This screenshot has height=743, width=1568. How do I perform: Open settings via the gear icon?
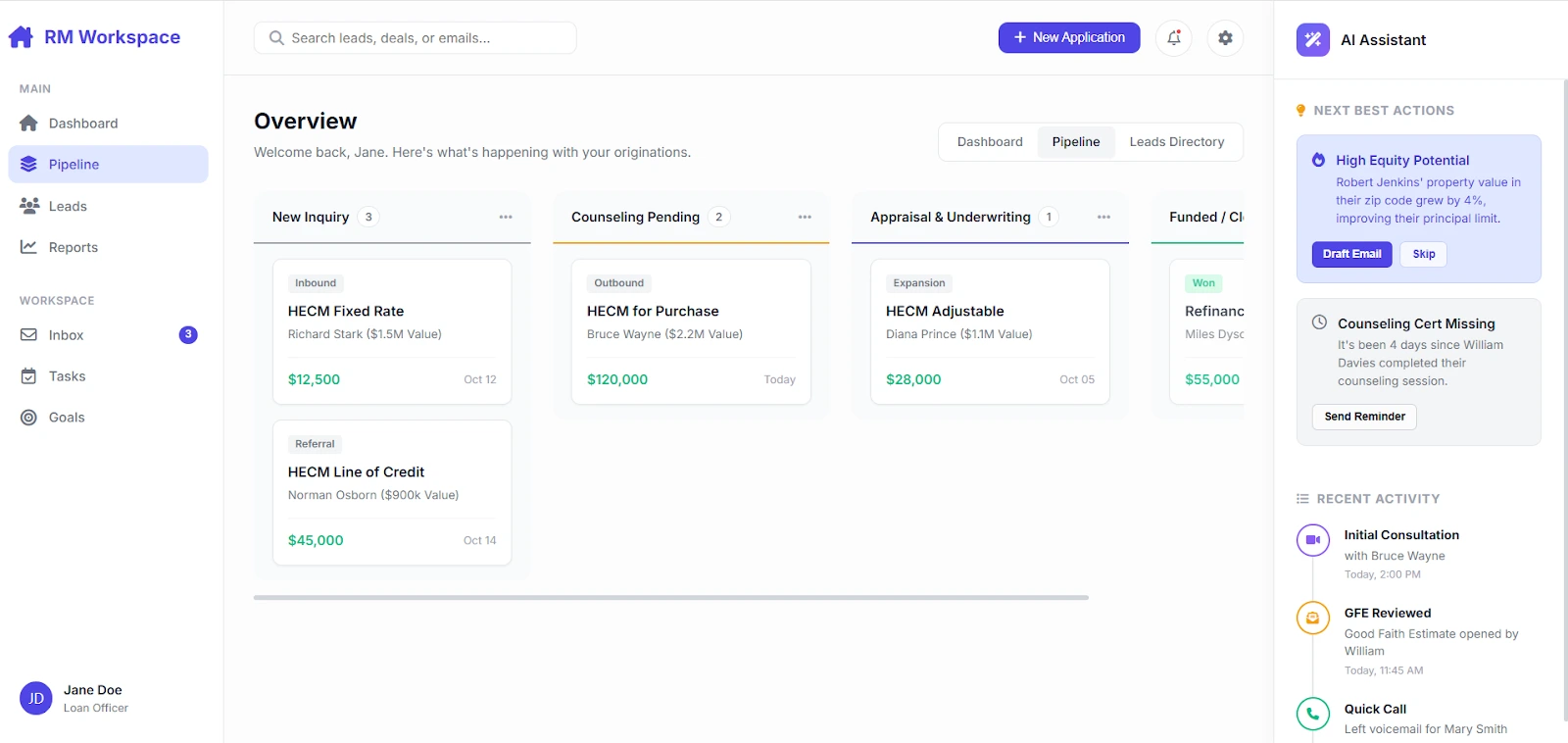coord(1225,38)
